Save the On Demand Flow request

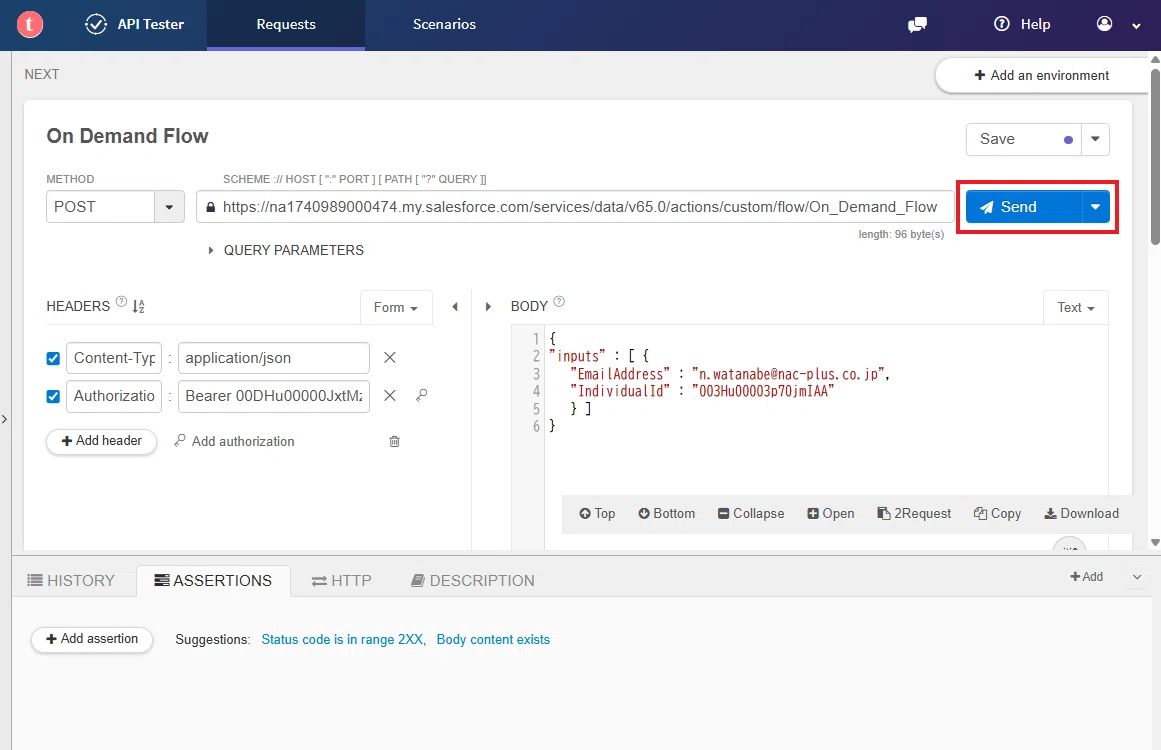click(x=1024, y=139)
